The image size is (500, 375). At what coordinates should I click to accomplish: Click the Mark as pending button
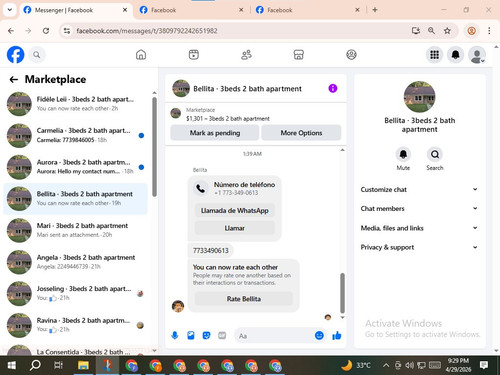(215, 133)
